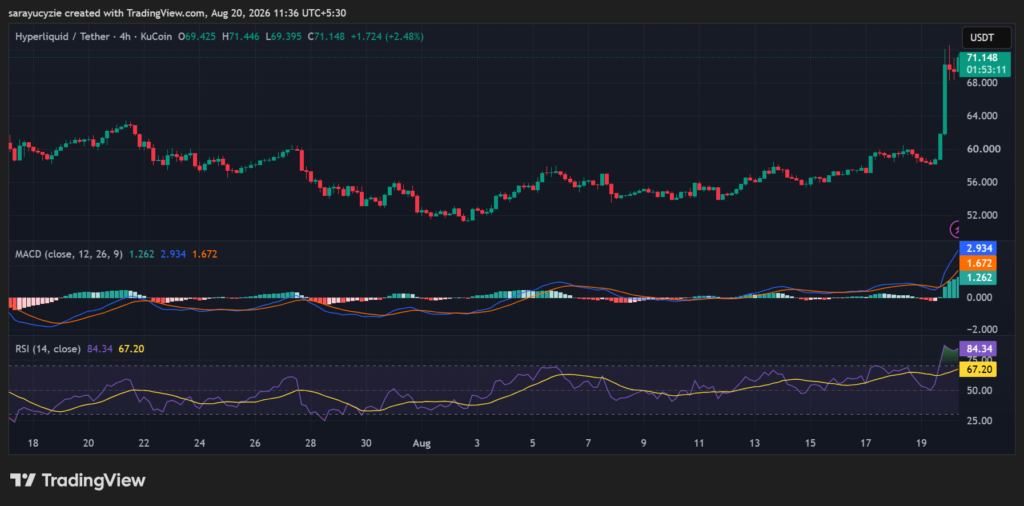Click price axis level 68.000
The height and width of the screenshot is (506, 1024).
point(982,83)
